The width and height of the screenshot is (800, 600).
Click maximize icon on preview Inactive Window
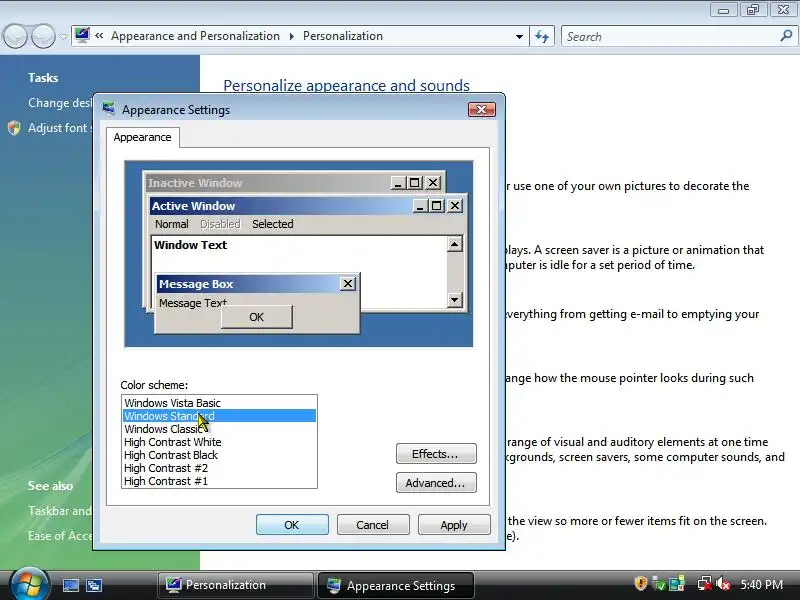coord(415,183)
